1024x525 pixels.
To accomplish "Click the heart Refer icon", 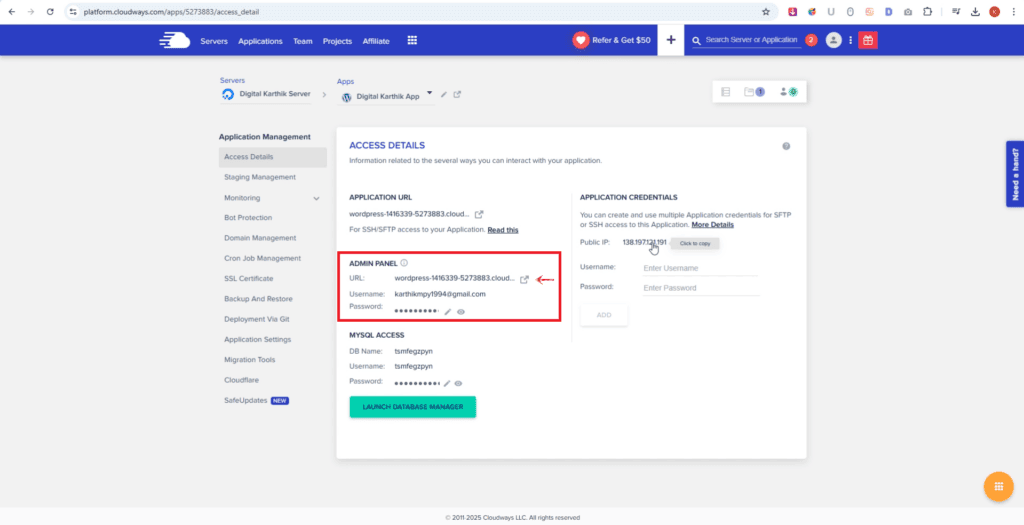I will point(580,40).
